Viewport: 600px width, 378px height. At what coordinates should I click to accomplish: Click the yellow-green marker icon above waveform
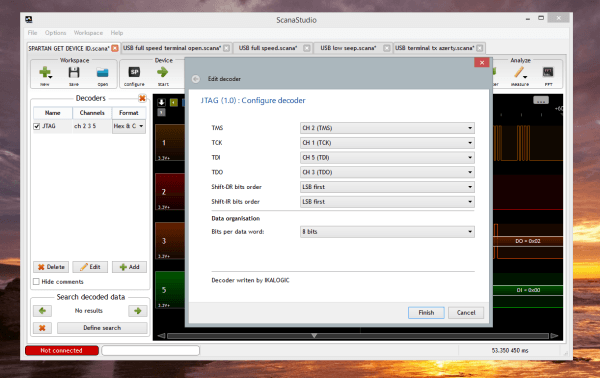click(174, 103)
